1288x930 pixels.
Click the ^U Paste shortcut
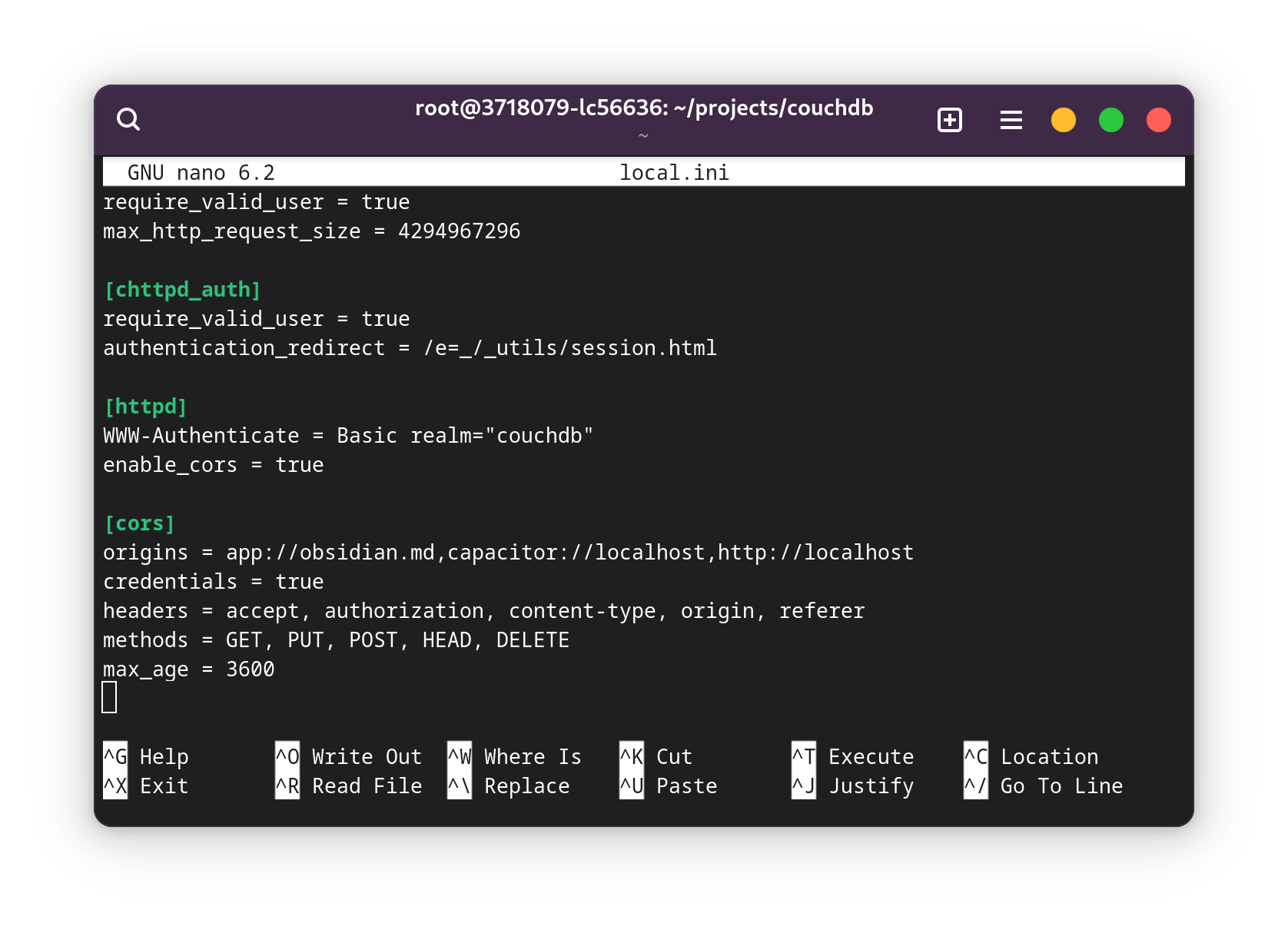(x=669, y=786)
